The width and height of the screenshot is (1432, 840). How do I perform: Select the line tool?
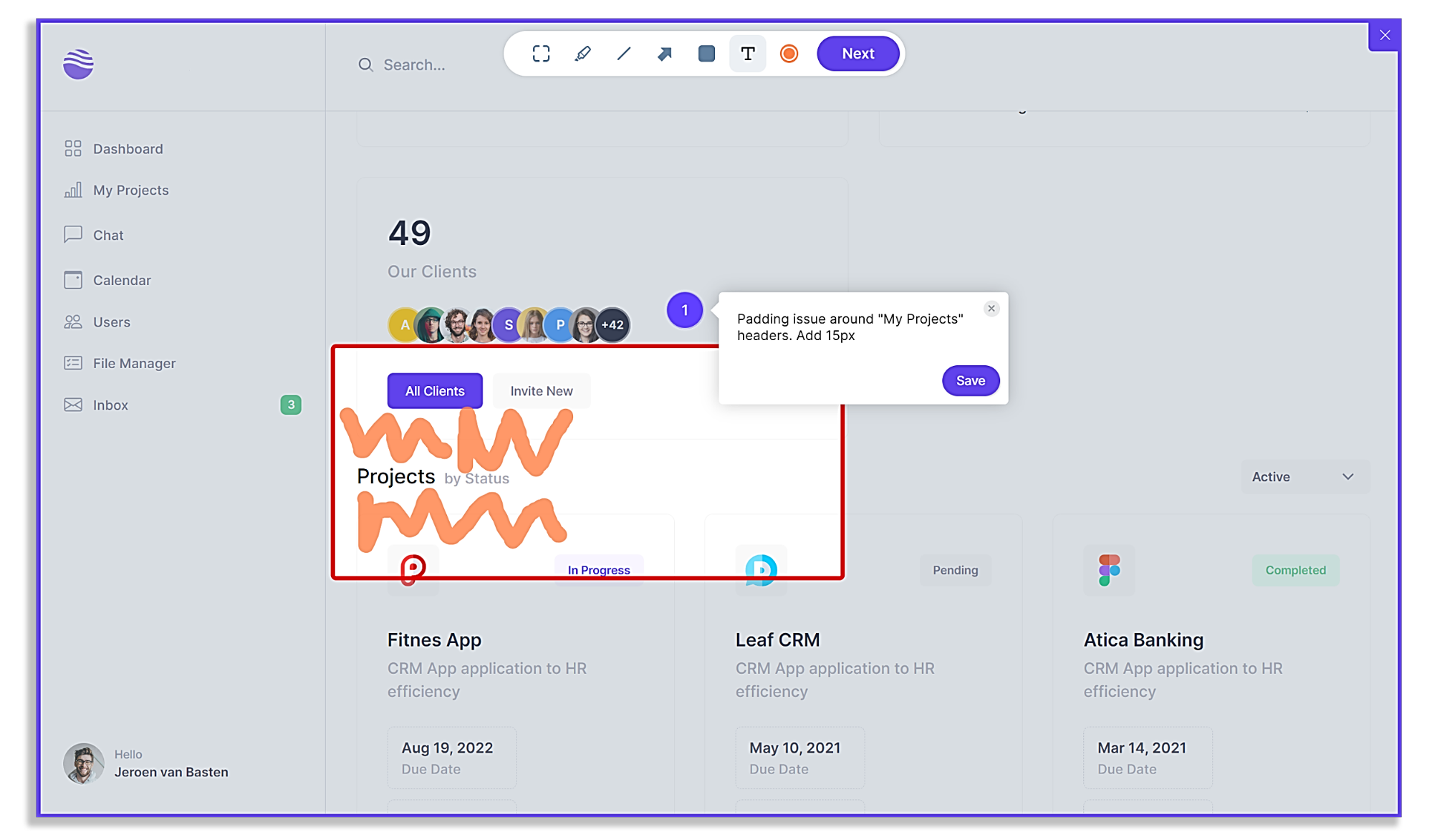[x=623, y=54]
